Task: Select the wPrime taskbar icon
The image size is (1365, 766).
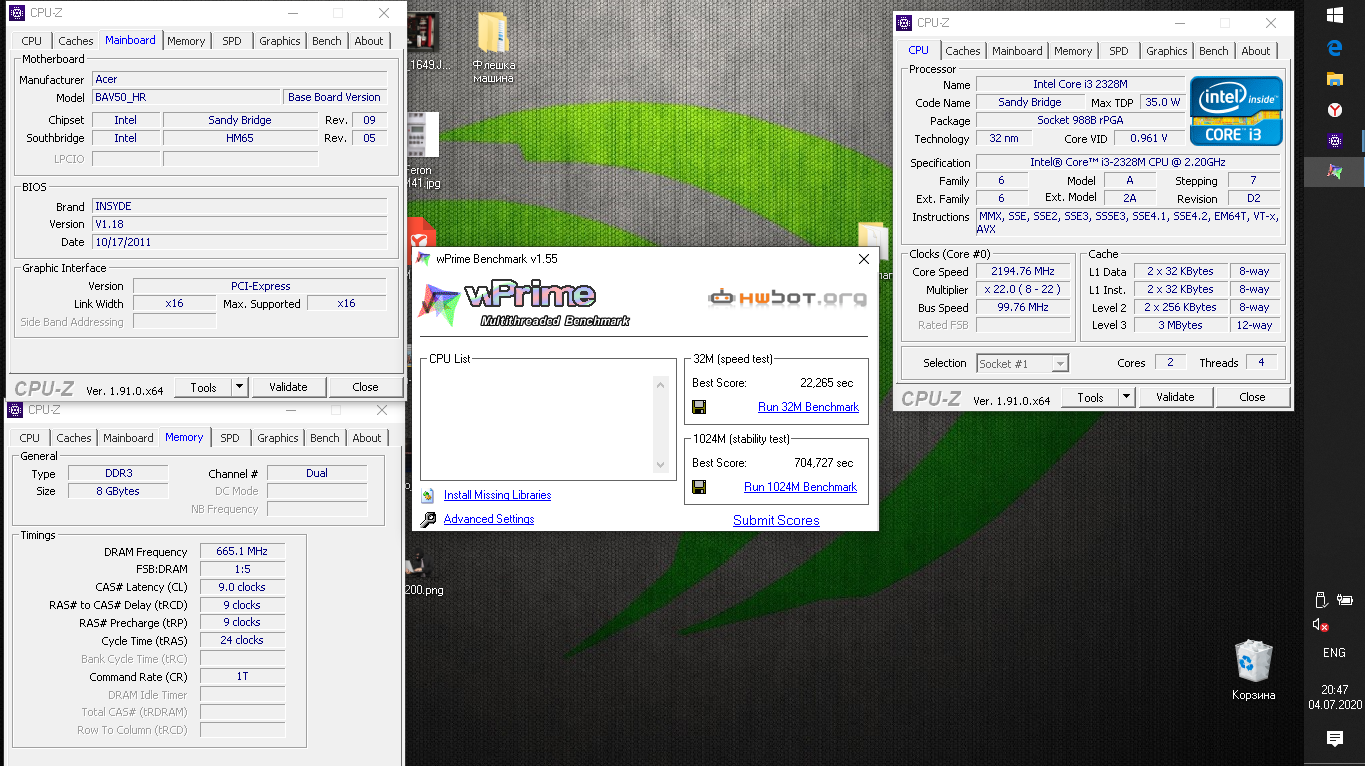Action: (x=1334, y=171)
